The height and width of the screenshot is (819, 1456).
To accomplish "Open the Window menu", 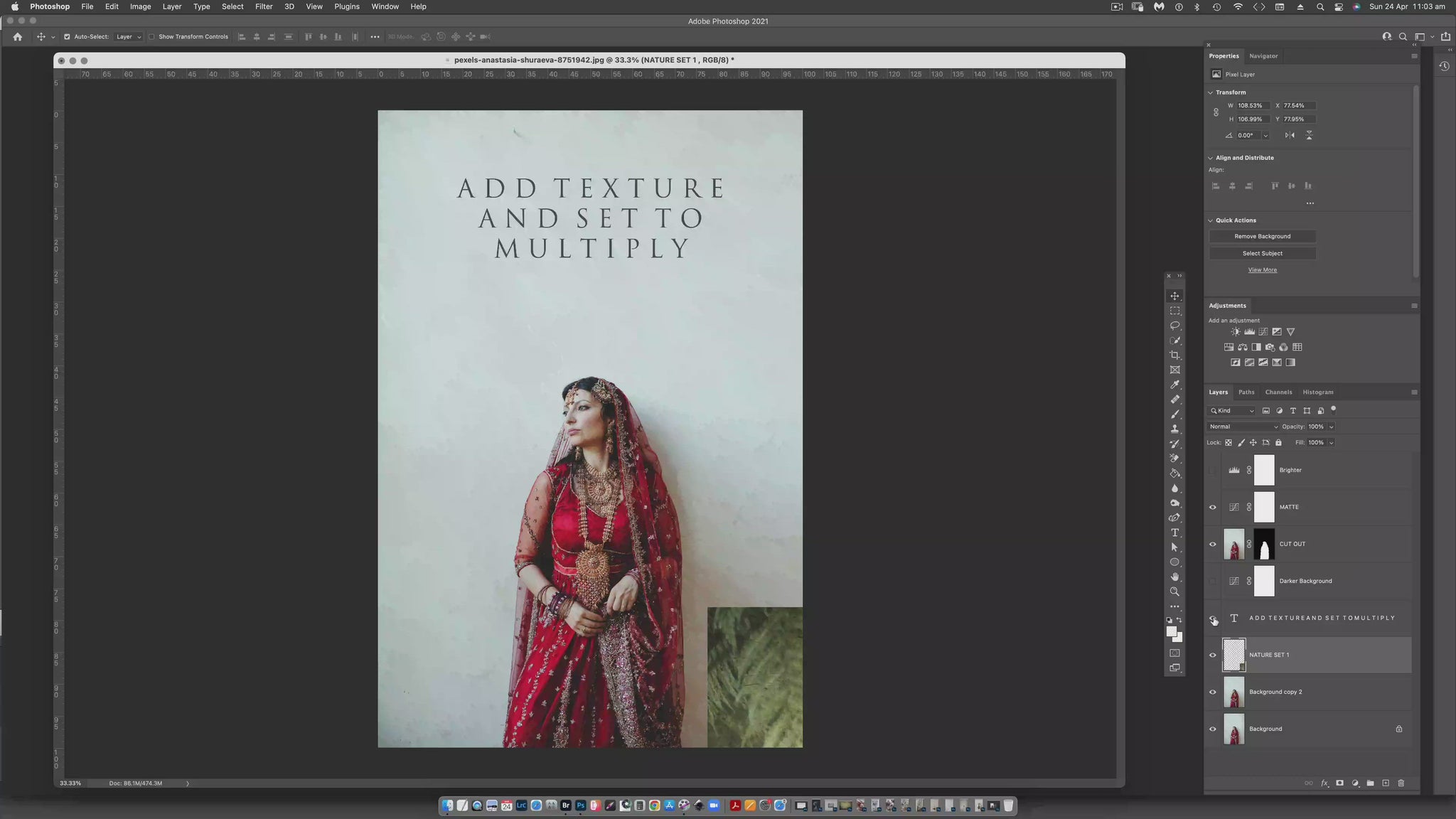I will pos(385,6).
